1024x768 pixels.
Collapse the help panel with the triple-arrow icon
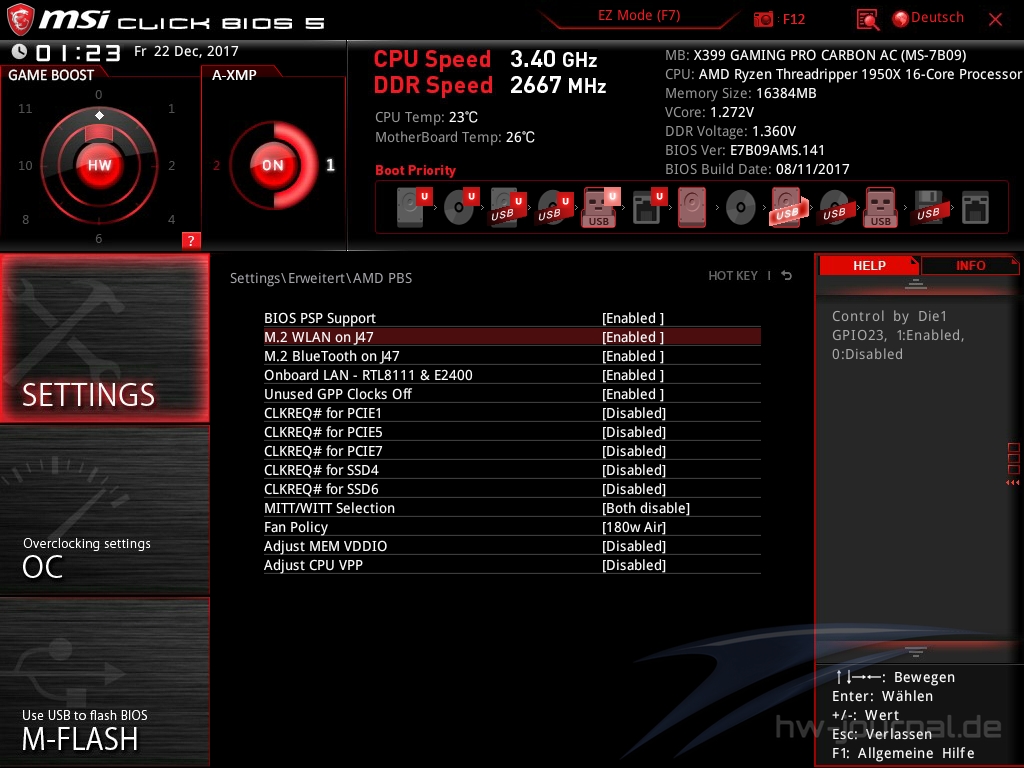pyautogui.click(x=1013, y=483)
